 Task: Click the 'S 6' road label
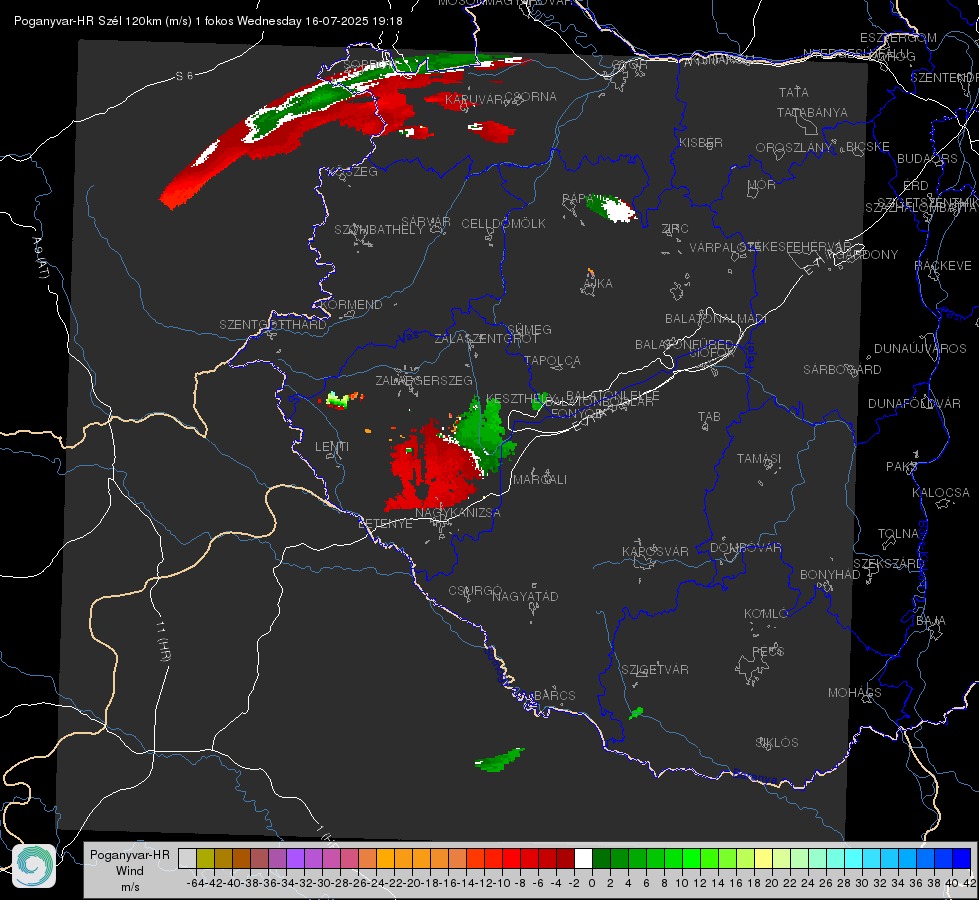point(184,76)
